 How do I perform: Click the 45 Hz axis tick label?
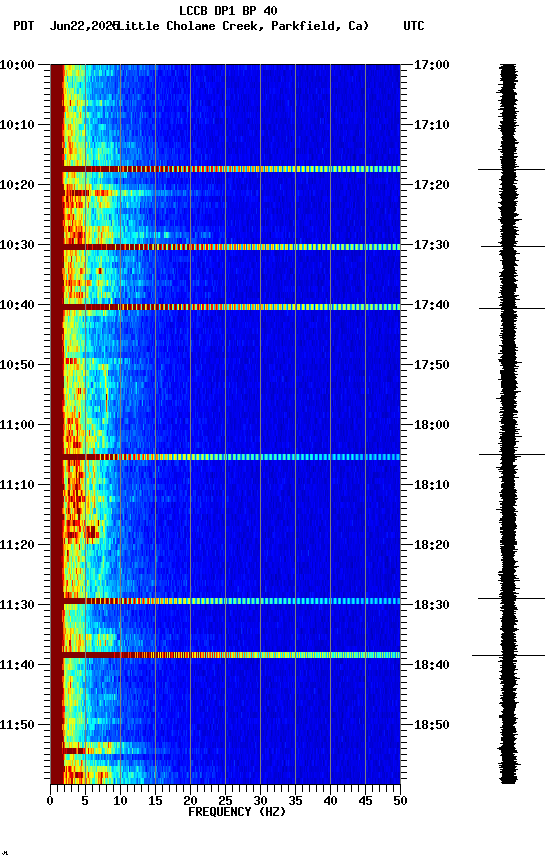point(365,801)
